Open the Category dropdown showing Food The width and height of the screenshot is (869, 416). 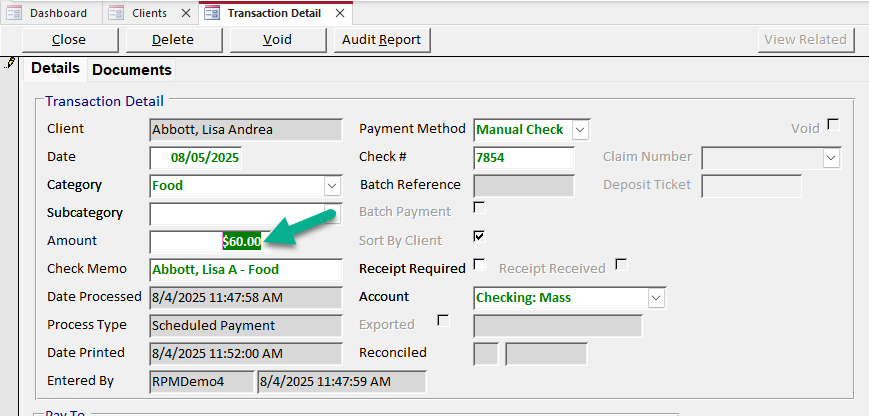click(x=332, y=186)
